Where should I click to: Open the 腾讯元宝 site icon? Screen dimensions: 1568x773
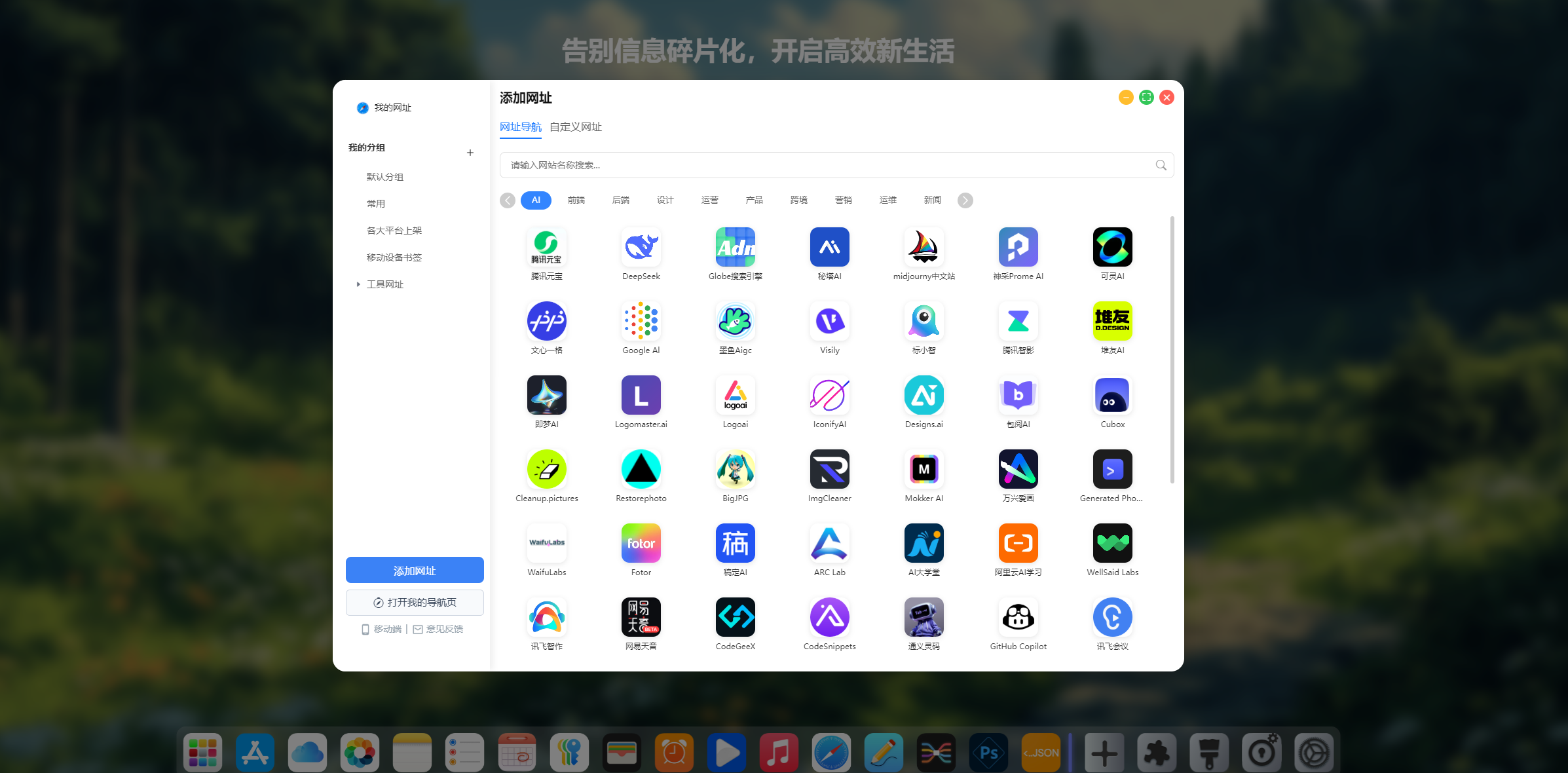(546, 247)
